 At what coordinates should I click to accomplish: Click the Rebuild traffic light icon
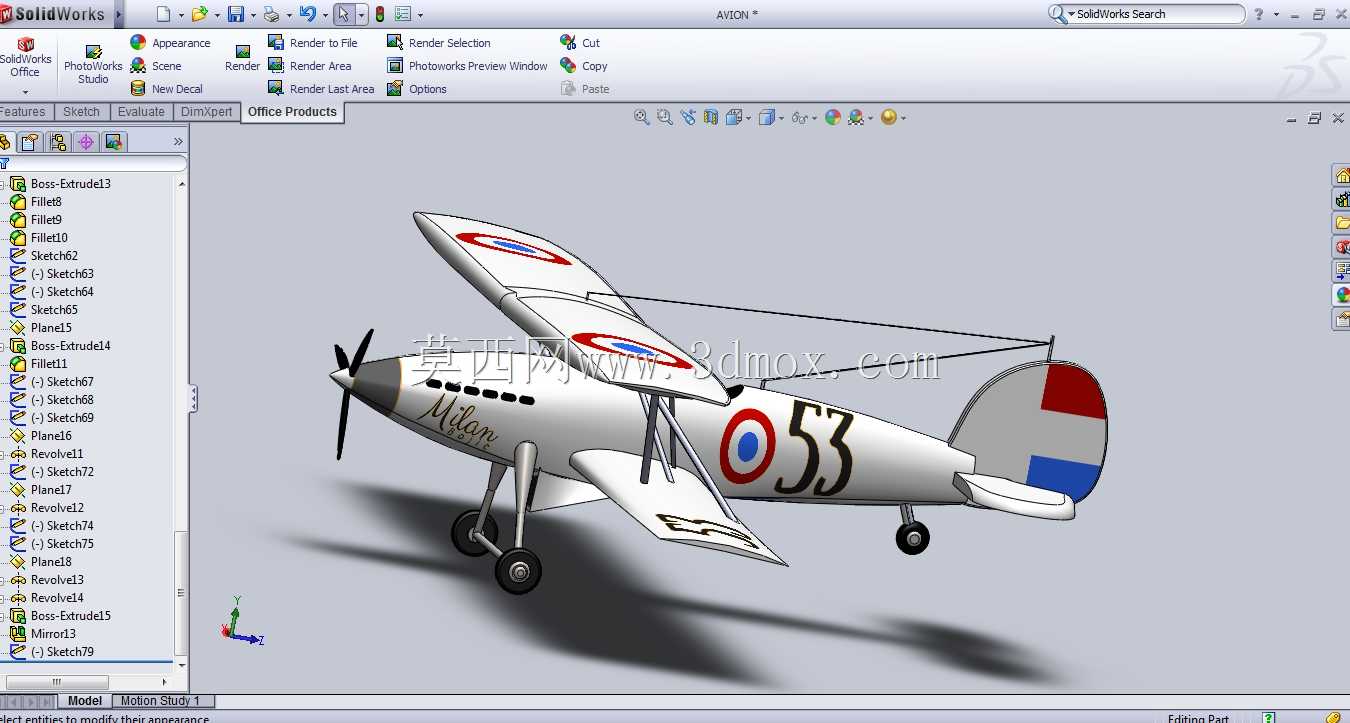click(x=380, y=14)
